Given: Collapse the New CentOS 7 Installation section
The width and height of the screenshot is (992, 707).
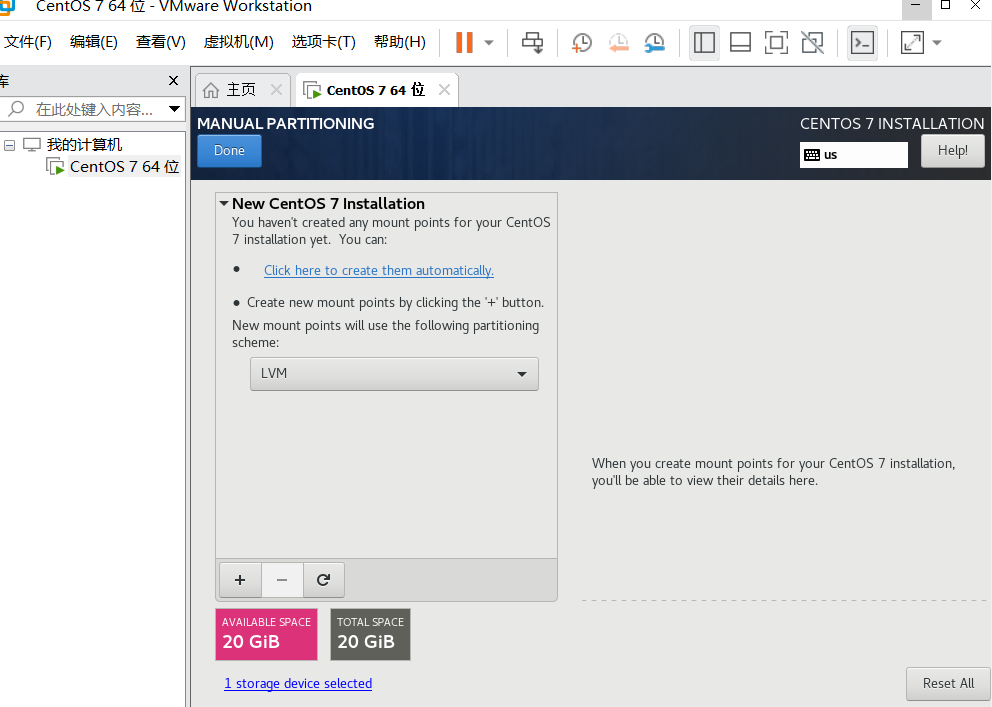Looking at the screenshot, I should point(224,204).
